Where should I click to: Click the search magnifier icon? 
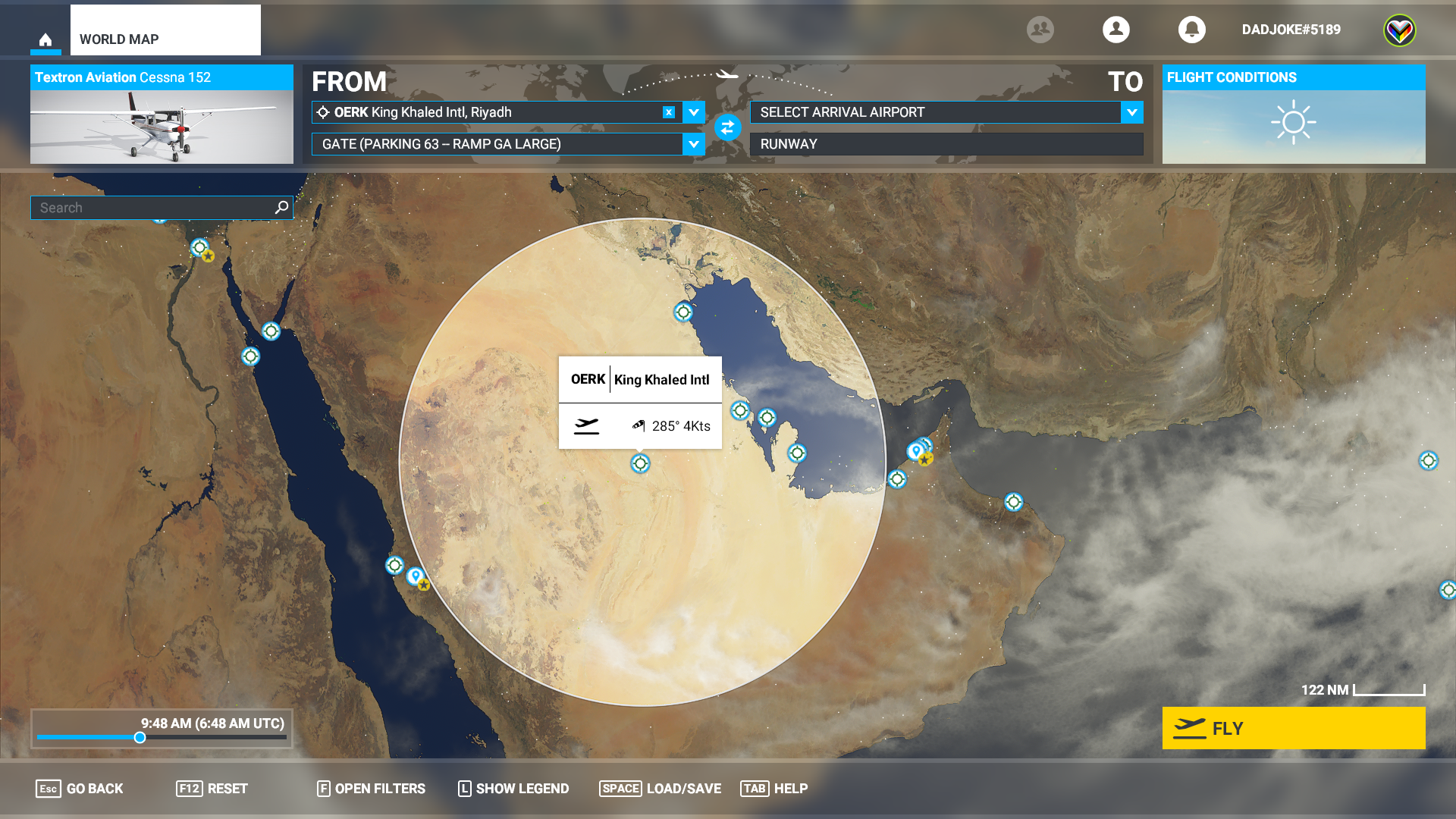pos(281,207)
